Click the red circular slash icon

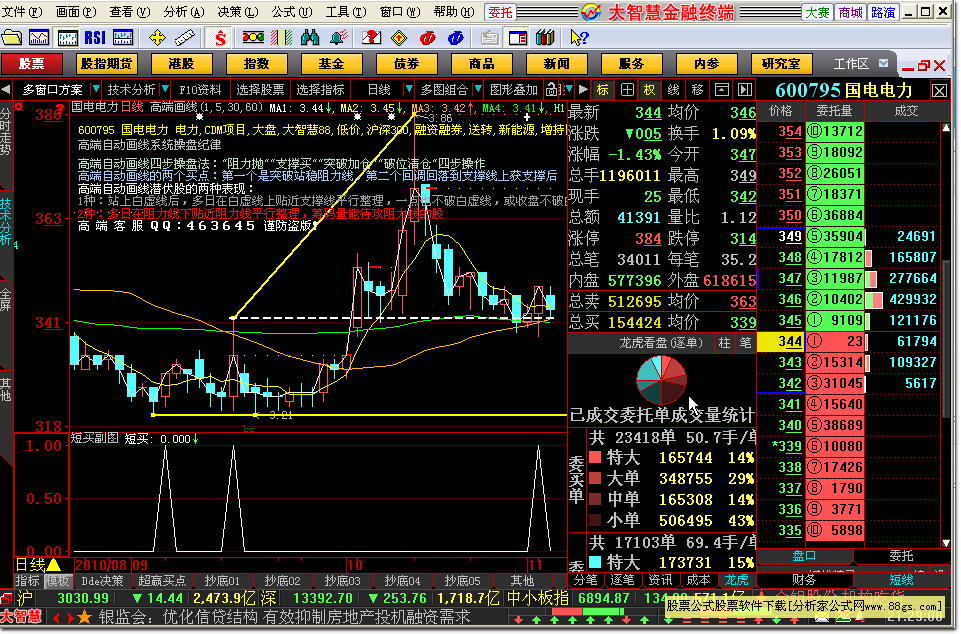427,38
